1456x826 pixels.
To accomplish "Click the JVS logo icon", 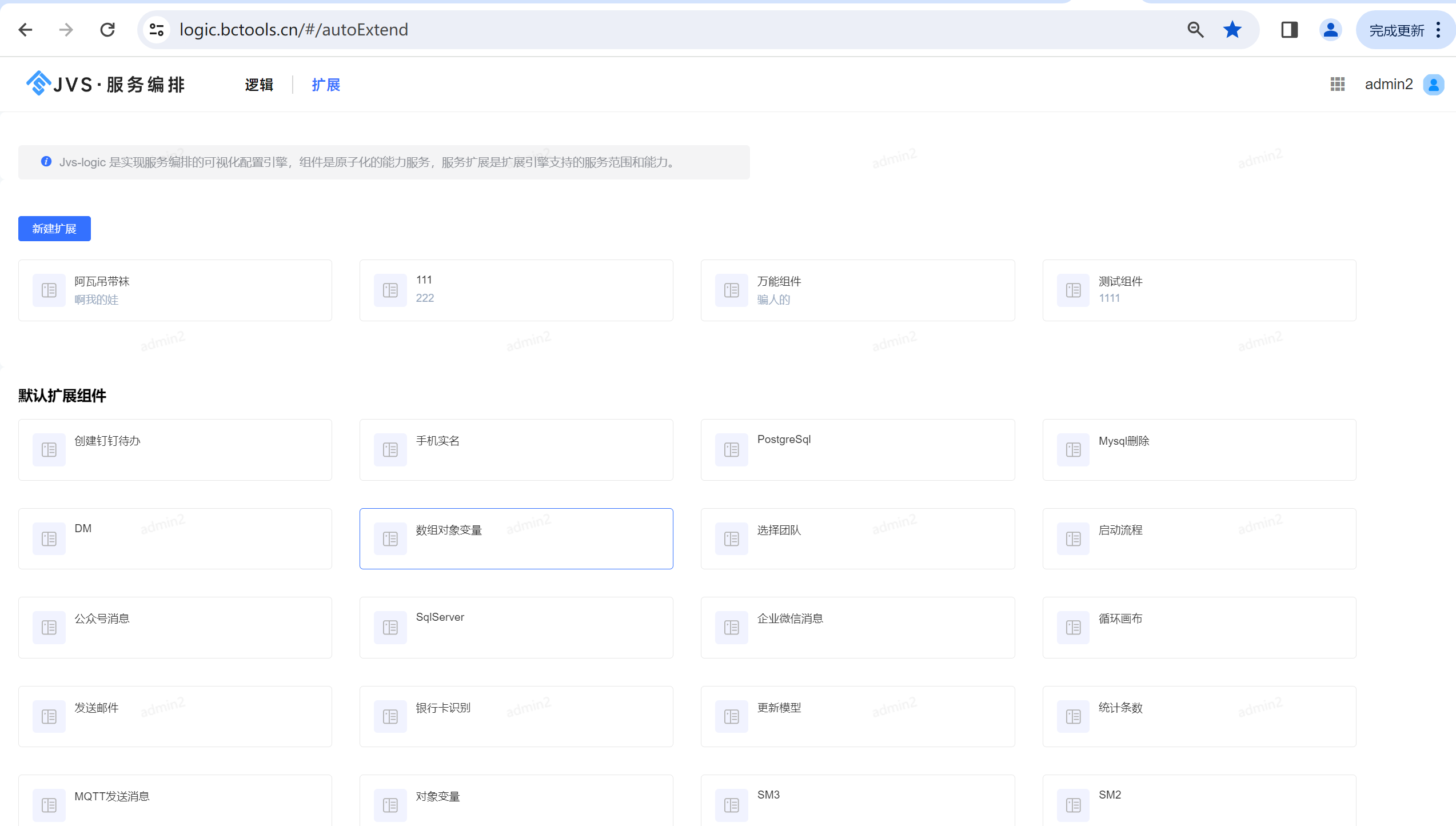I will tap(38, 84).
